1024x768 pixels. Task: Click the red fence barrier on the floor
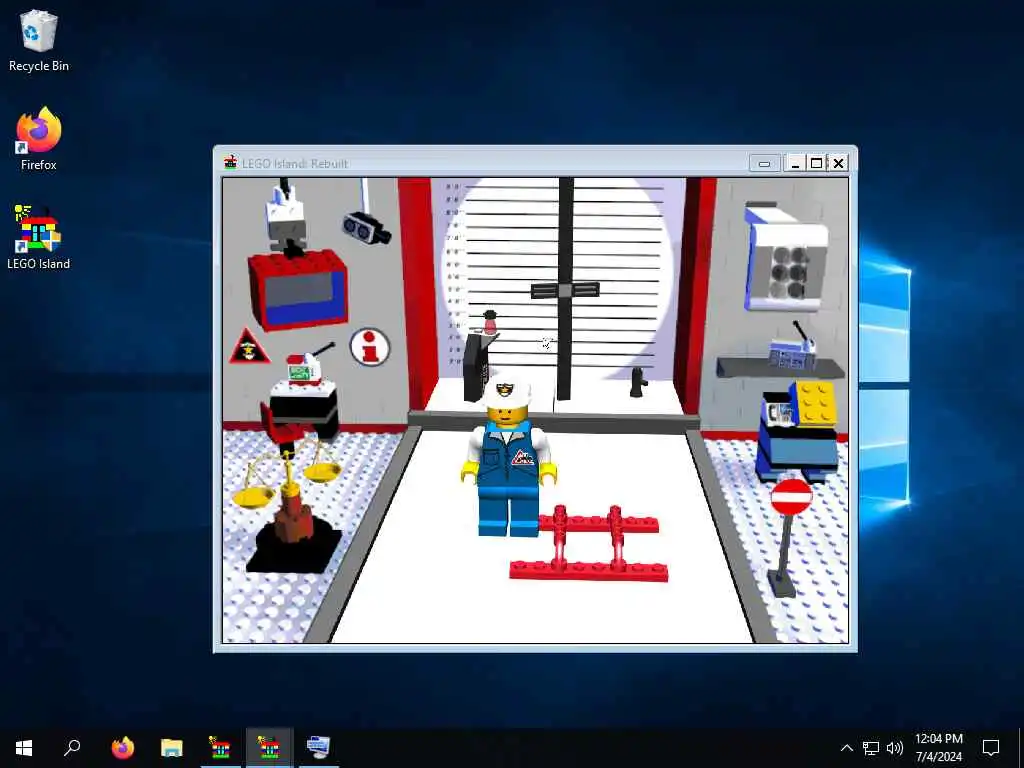pyautogui.click(x=589, y=543)
